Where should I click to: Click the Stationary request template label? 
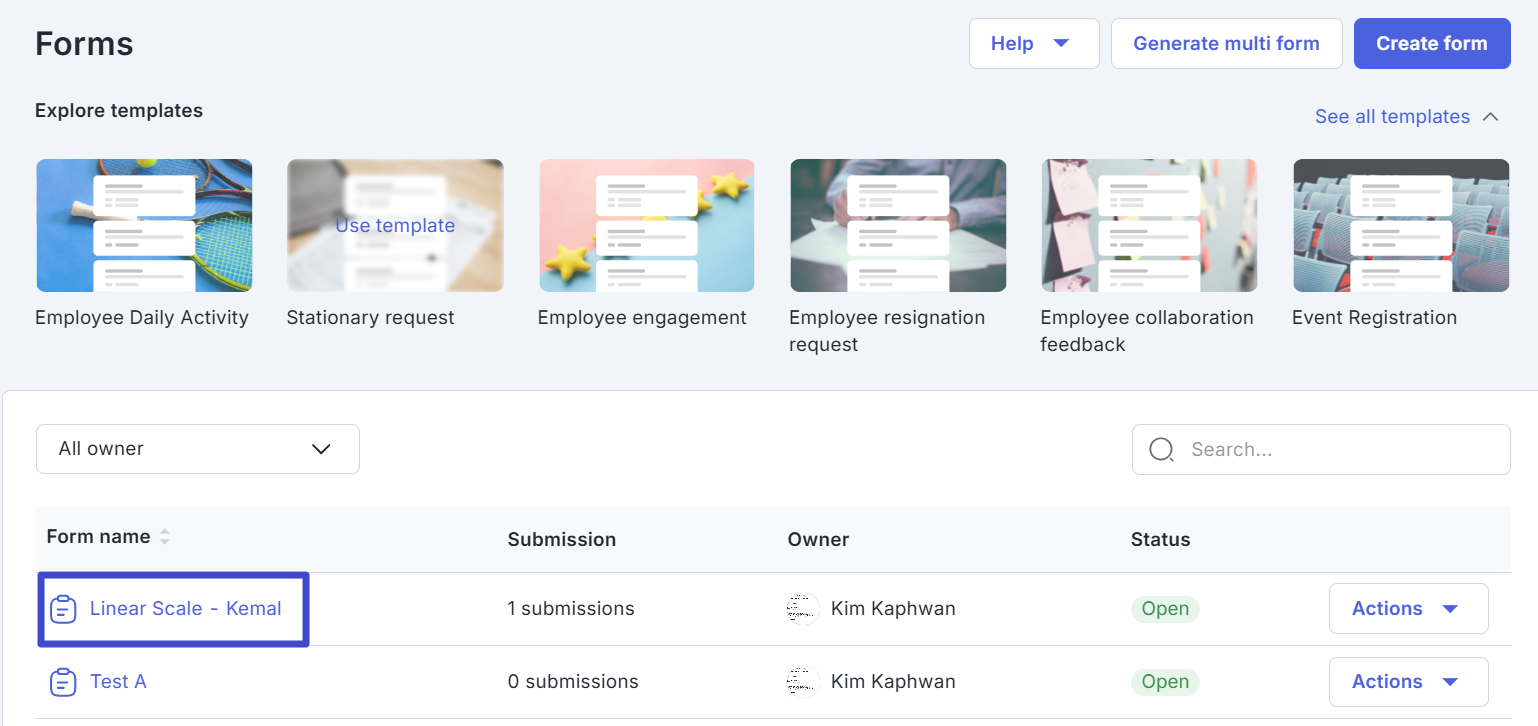point(370,318)
